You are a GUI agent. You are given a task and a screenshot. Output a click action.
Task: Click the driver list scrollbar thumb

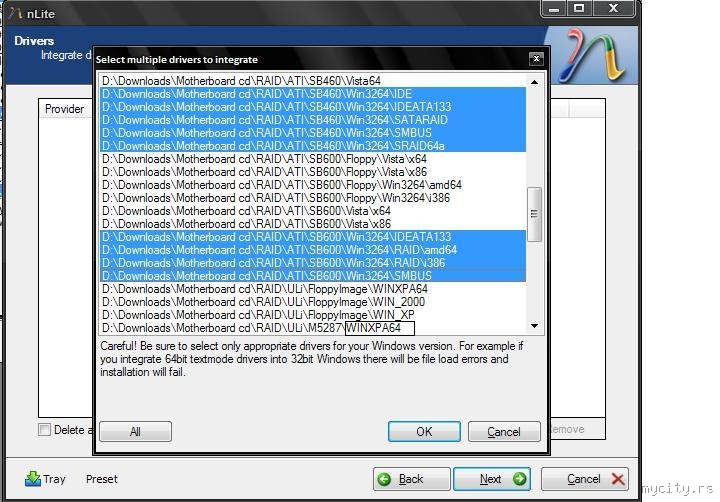(534, 214)
